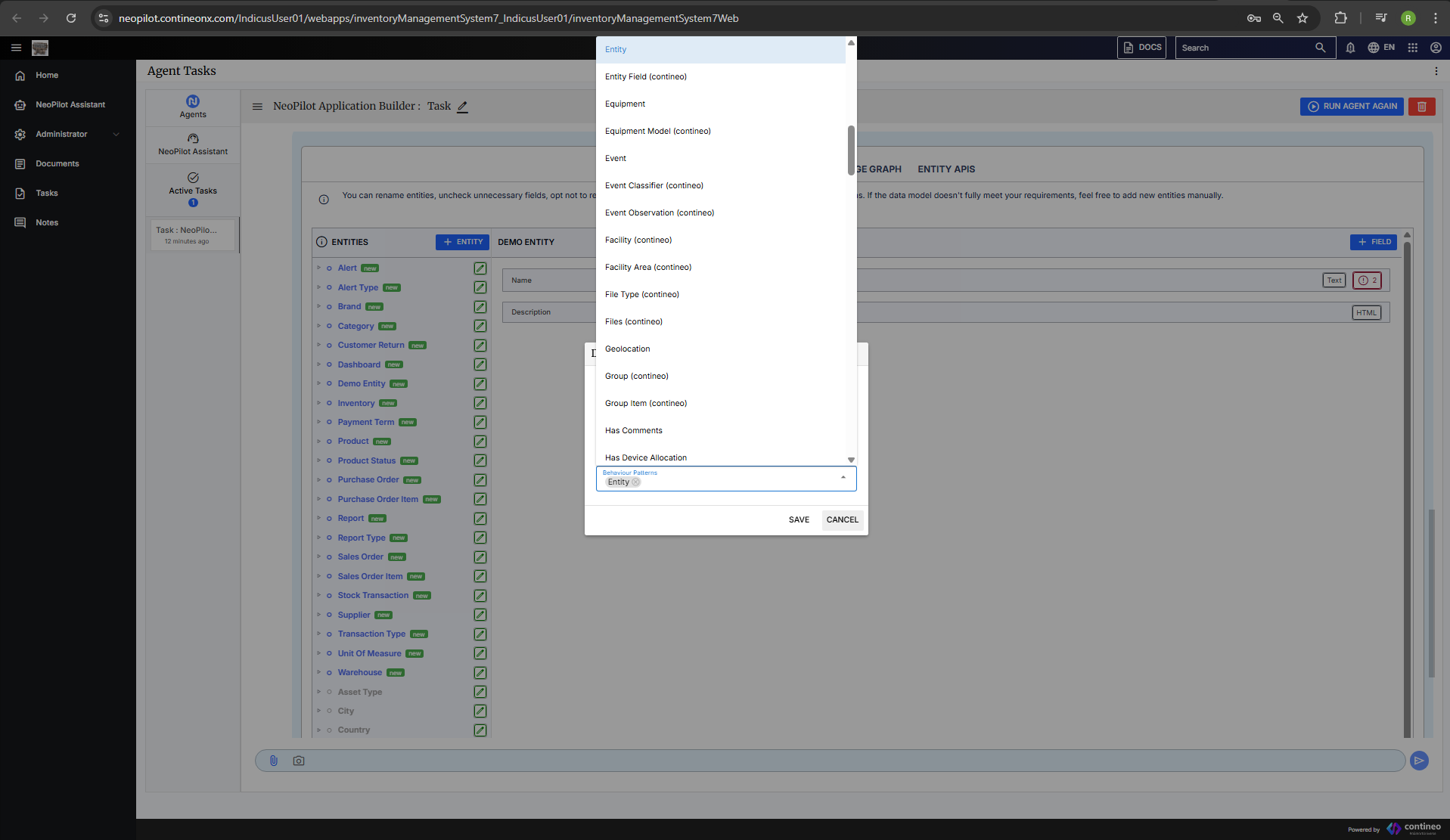Click the search magnifier icon
This screenshot has width=1450, height=840.
pos(1321,48)
